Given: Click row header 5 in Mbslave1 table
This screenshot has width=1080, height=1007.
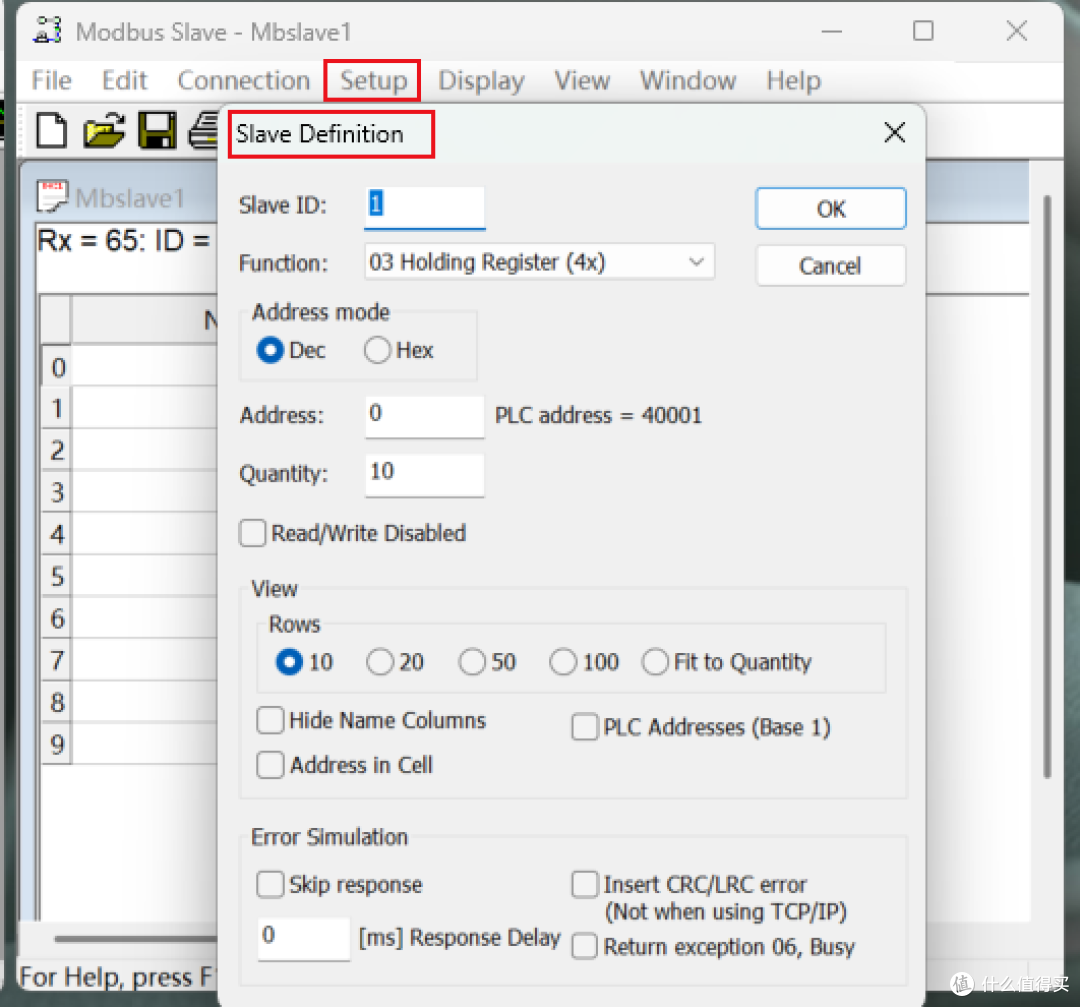Looking at the screenshot, I should (x=57, y=576).
